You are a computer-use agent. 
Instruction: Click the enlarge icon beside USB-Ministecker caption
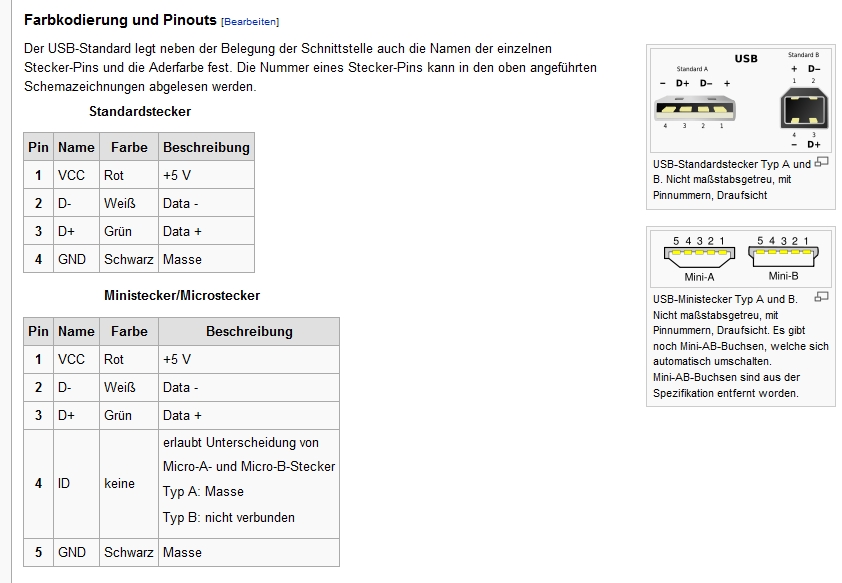click(821, 296)
